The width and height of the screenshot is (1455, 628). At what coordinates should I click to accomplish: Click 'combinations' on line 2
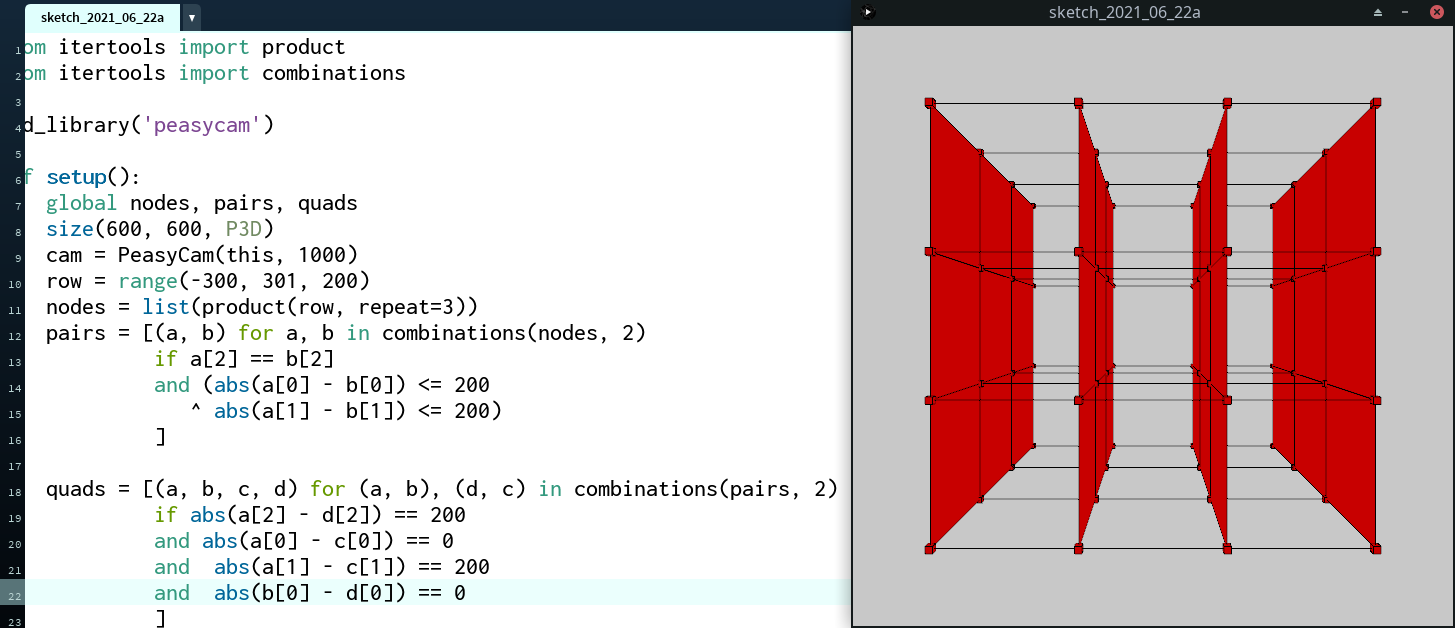coord(333,73)
